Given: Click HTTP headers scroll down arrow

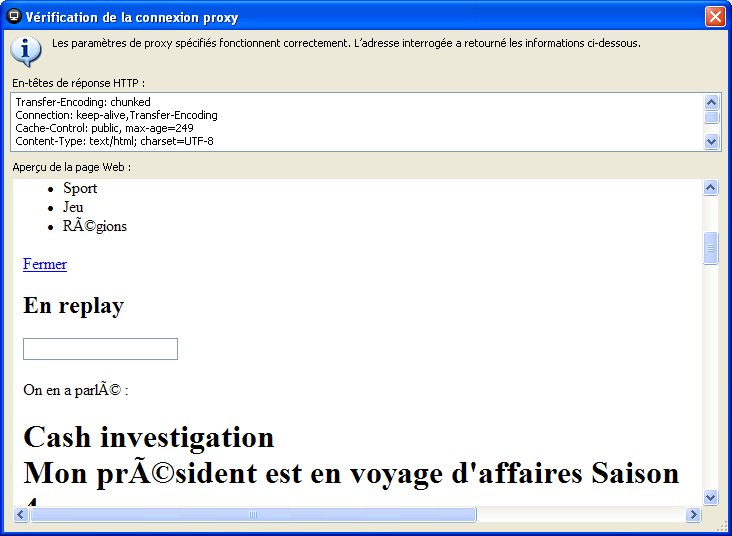Looking at the screenshot, I should coord(711,141).
